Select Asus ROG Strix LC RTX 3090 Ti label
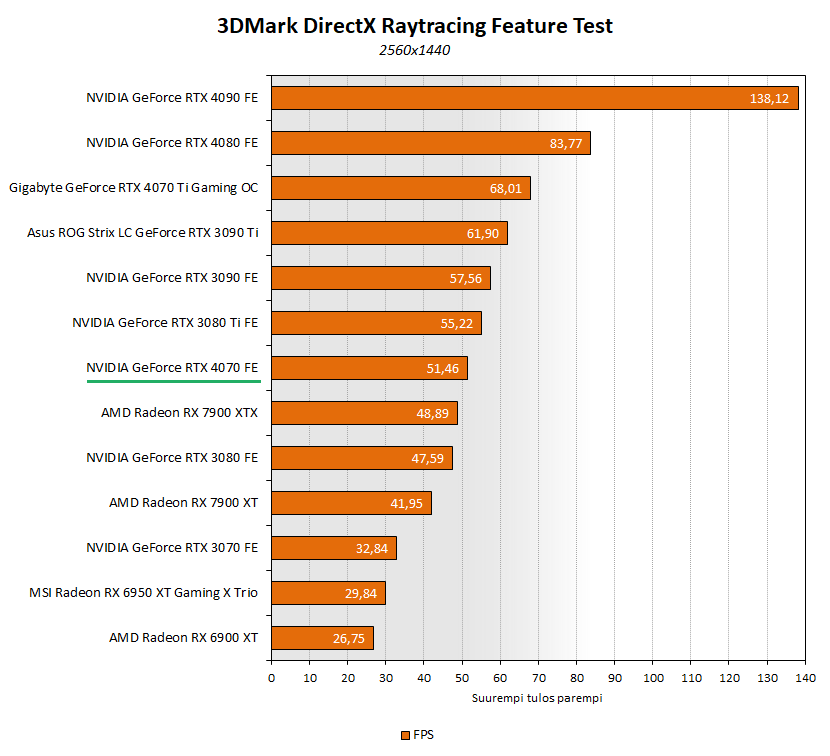 pos(143,233)
